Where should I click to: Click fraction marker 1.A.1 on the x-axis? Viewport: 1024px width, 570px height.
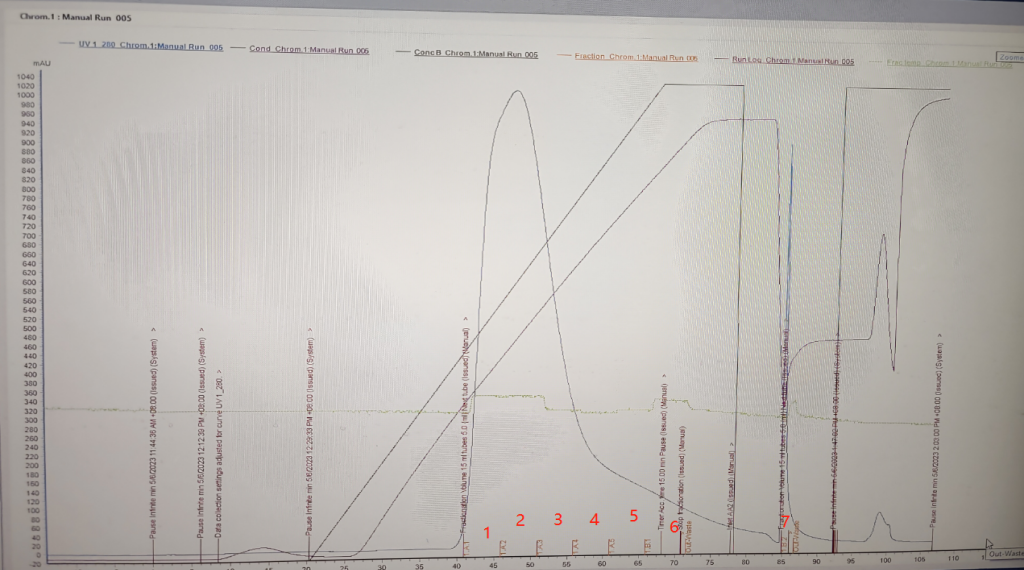[466, 543]
